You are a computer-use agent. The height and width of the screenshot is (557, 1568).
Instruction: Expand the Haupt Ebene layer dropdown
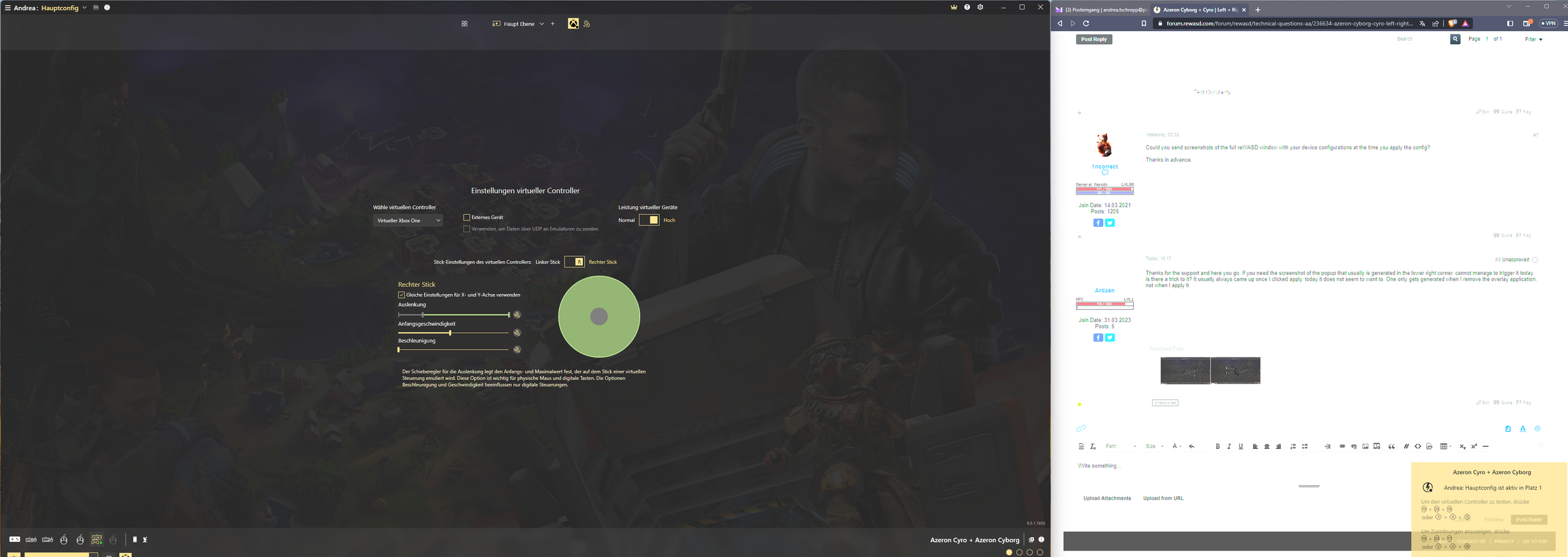click(542, 24)
